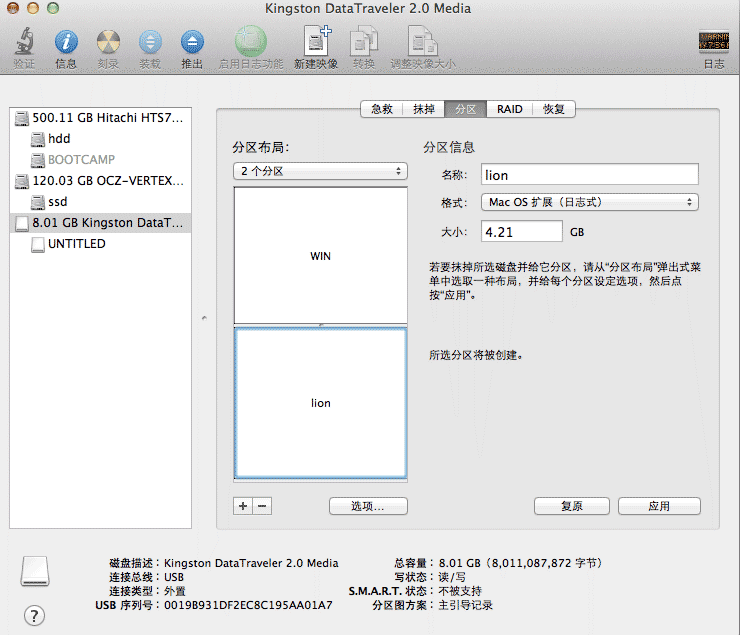740x635 pixels.
Task: Click the Convert (转换) toolbar icon
Action: coord(364,41)
